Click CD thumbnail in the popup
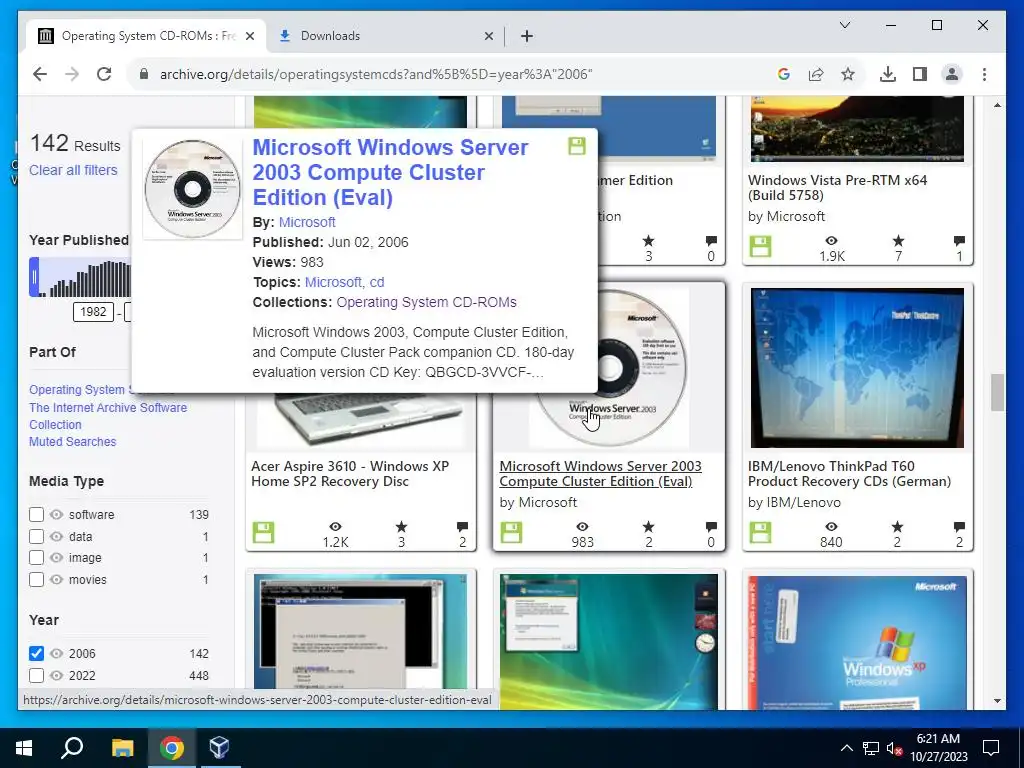This screenshot has width=1024, height=768. point(193,189)
